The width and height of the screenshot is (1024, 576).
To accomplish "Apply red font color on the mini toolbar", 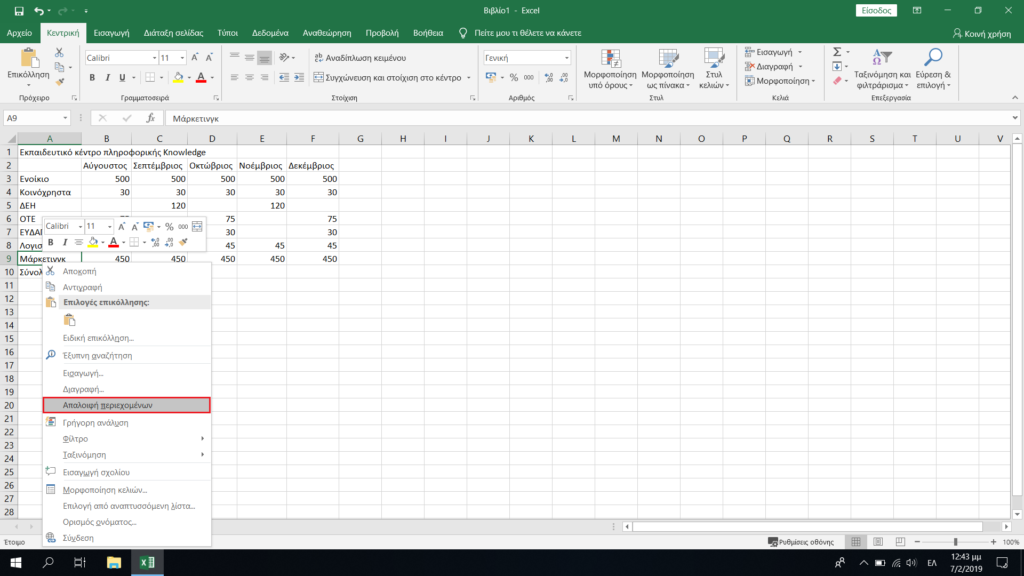I will coord(113,242).
